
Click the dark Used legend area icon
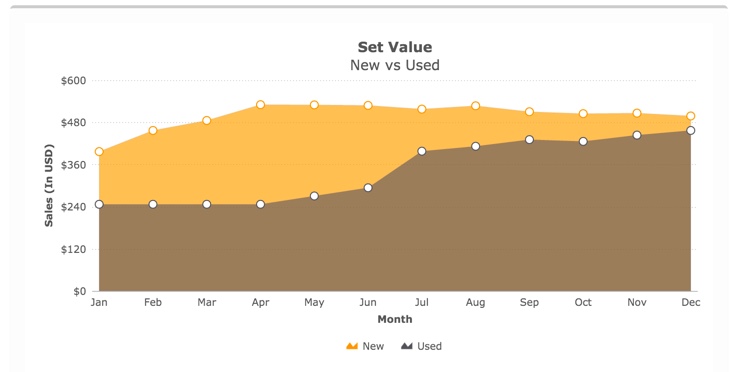point(407,346)
